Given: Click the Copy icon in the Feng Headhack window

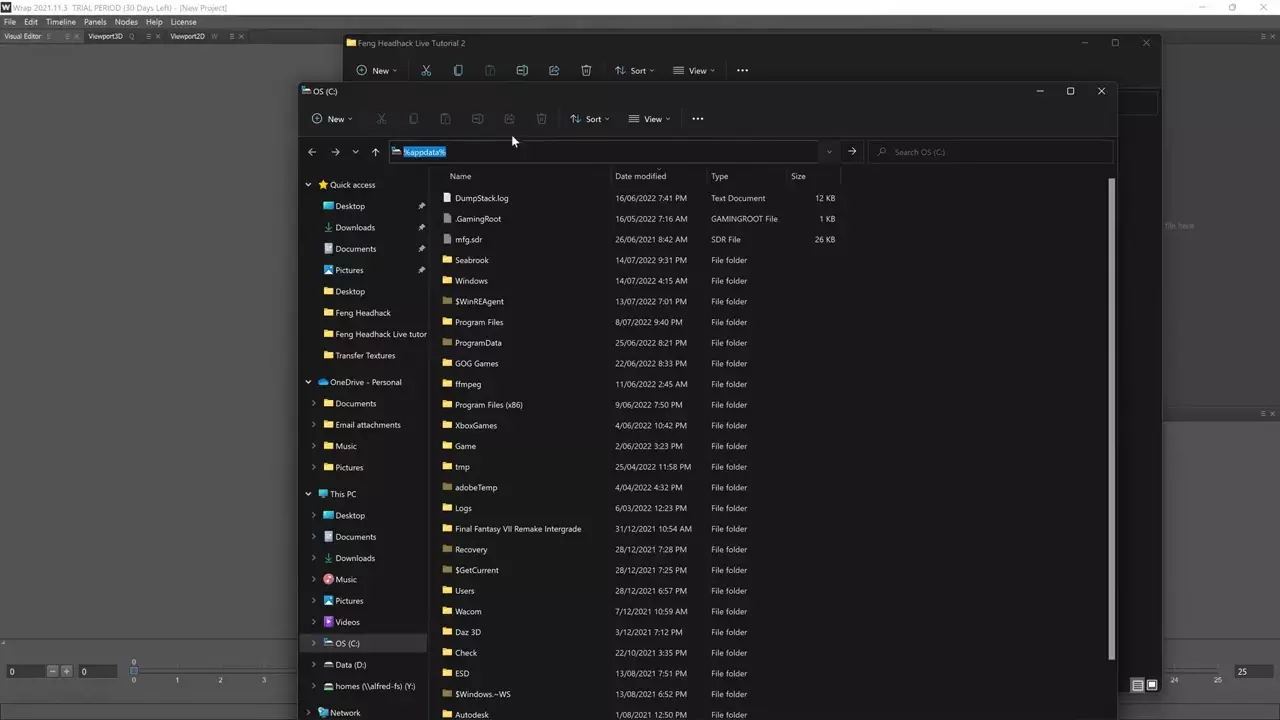Looking at the screenshot, I should (458, 71).
